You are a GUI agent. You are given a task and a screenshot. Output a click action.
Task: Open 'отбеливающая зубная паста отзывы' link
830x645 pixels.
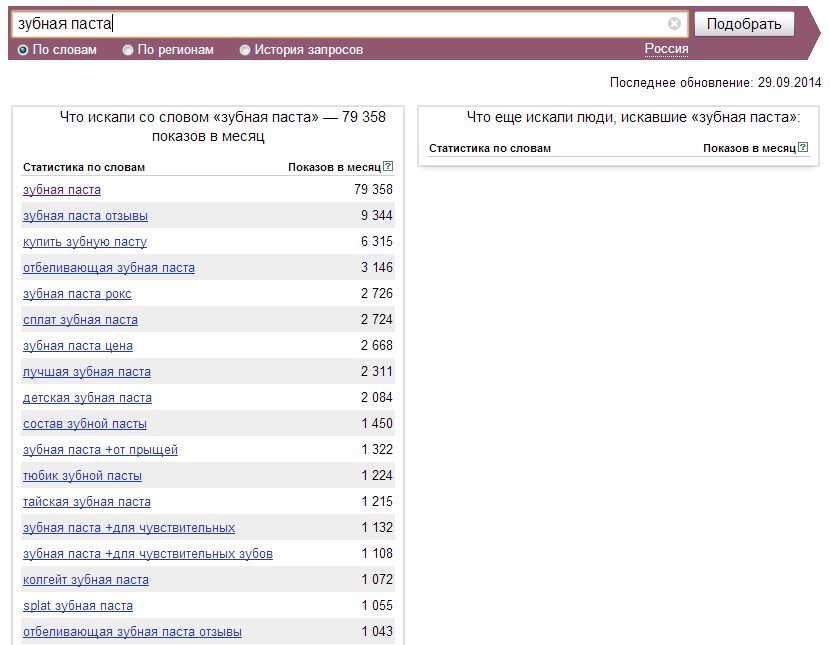(x=132, y=631)
